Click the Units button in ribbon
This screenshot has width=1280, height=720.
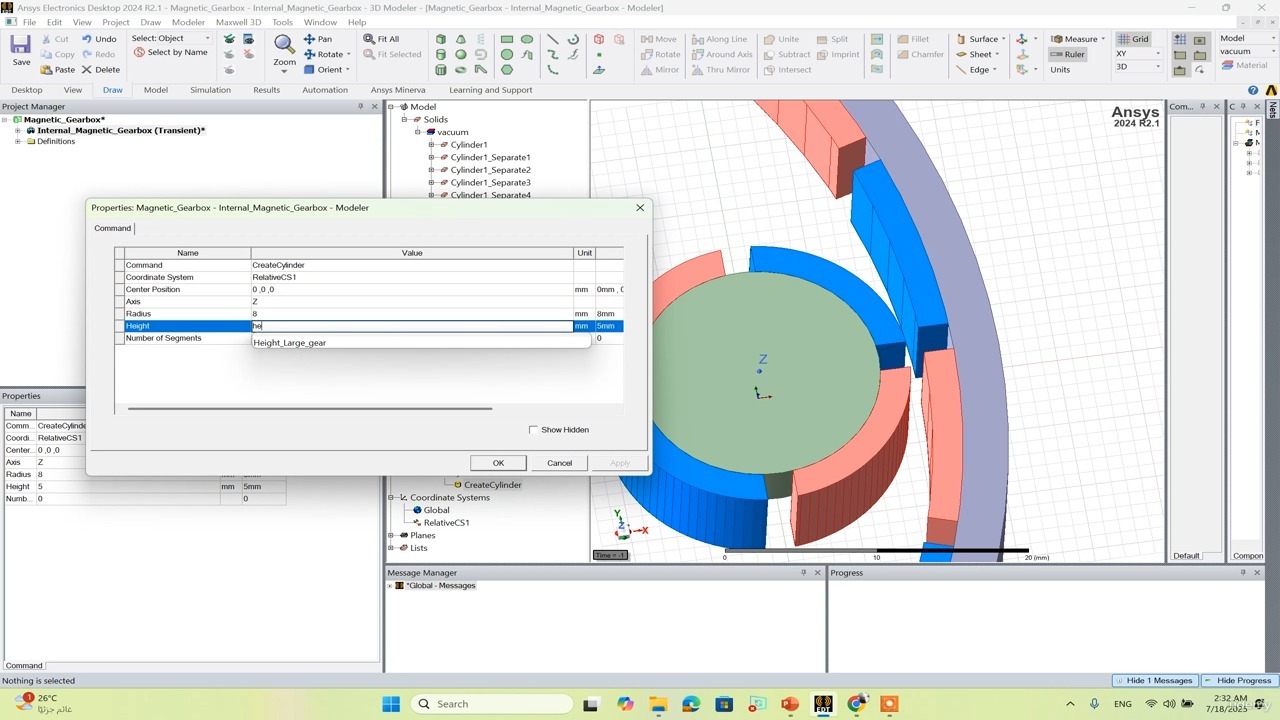(x=1060, y=70)
